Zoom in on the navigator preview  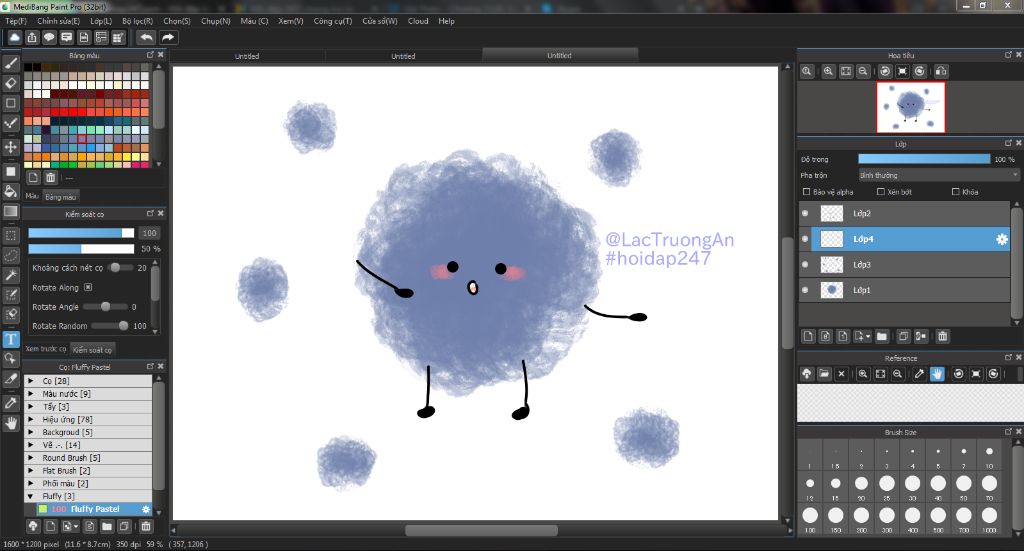coord(828,71)
